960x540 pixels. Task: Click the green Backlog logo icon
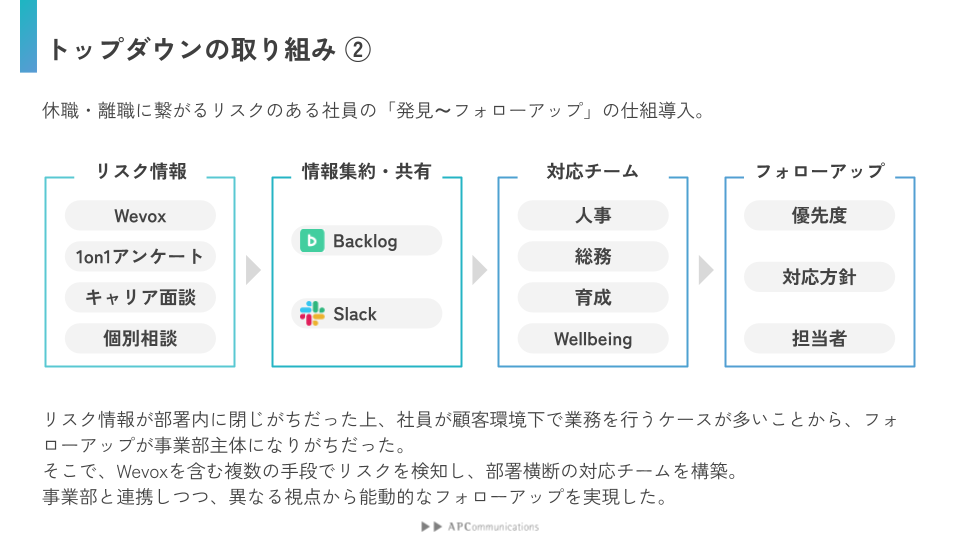click(x=312, y=241)
